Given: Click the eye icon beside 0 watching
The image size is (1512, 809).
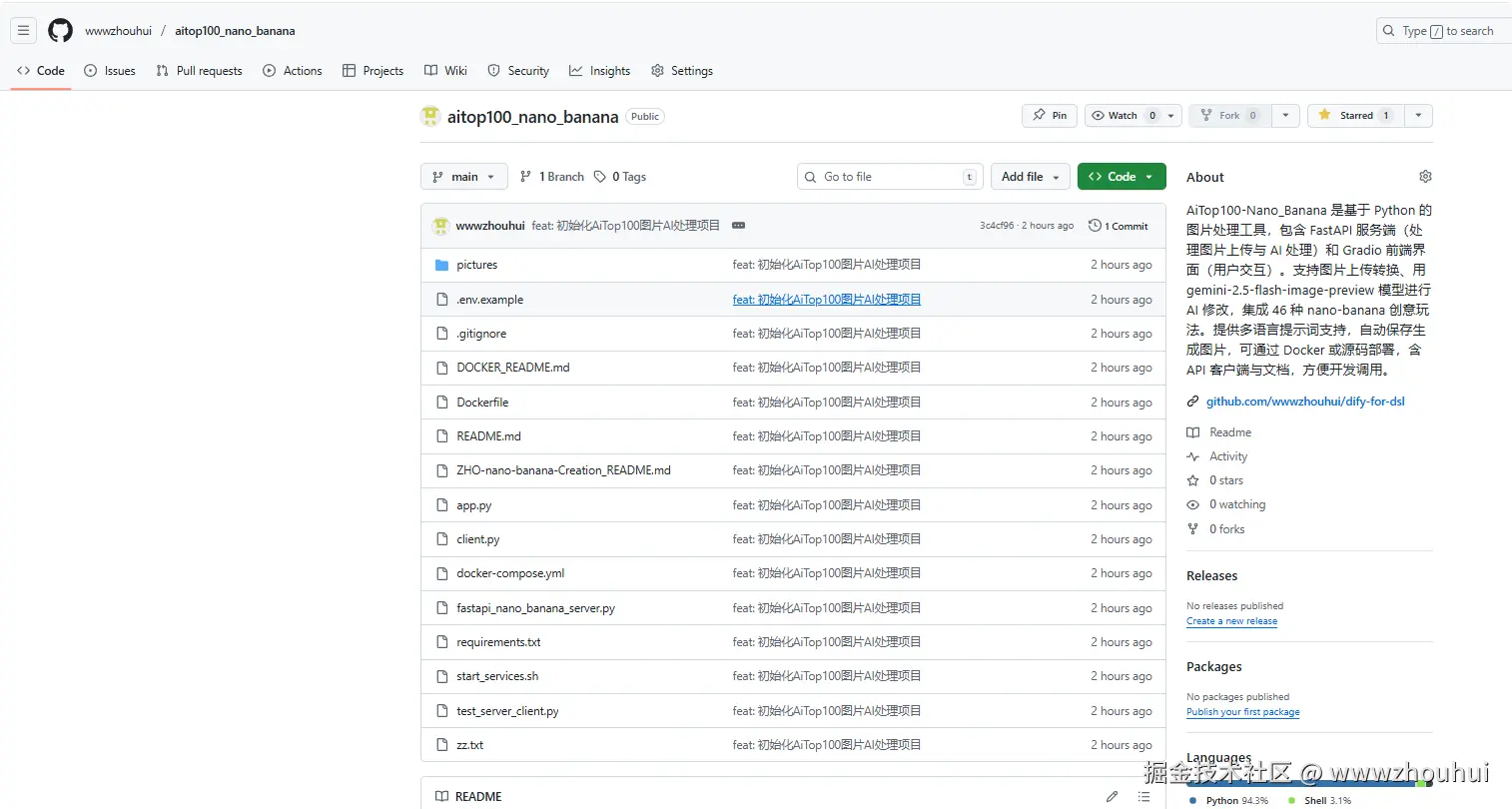Looking at the screenshot, I should [x=1192, y=505].
